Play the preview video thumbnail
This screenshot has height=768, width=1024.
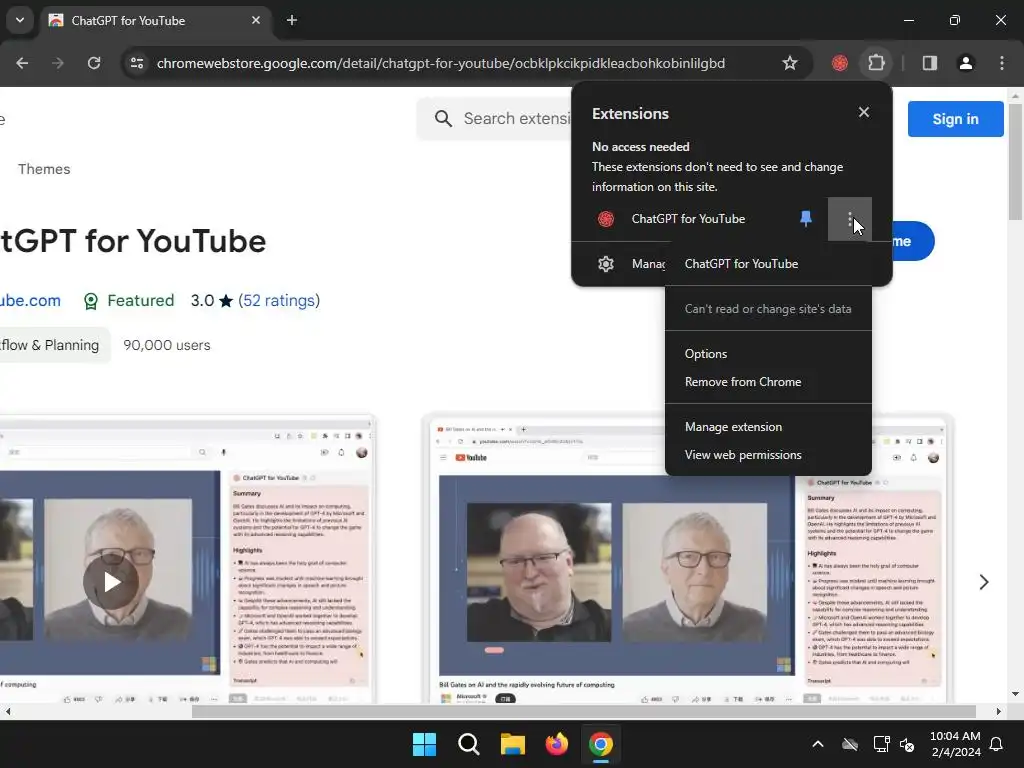(x=111, y=582)
